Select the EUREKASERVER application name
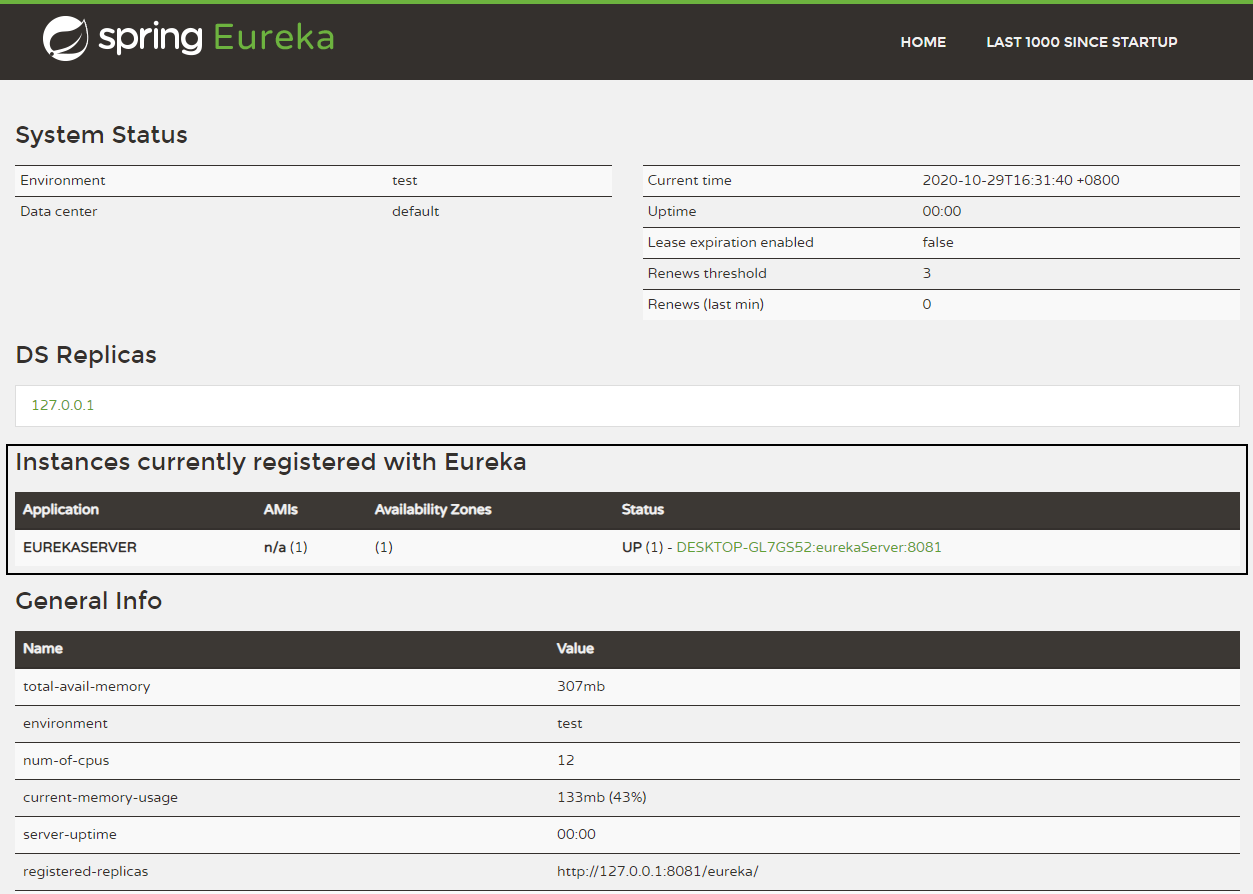 pos(80,547)
